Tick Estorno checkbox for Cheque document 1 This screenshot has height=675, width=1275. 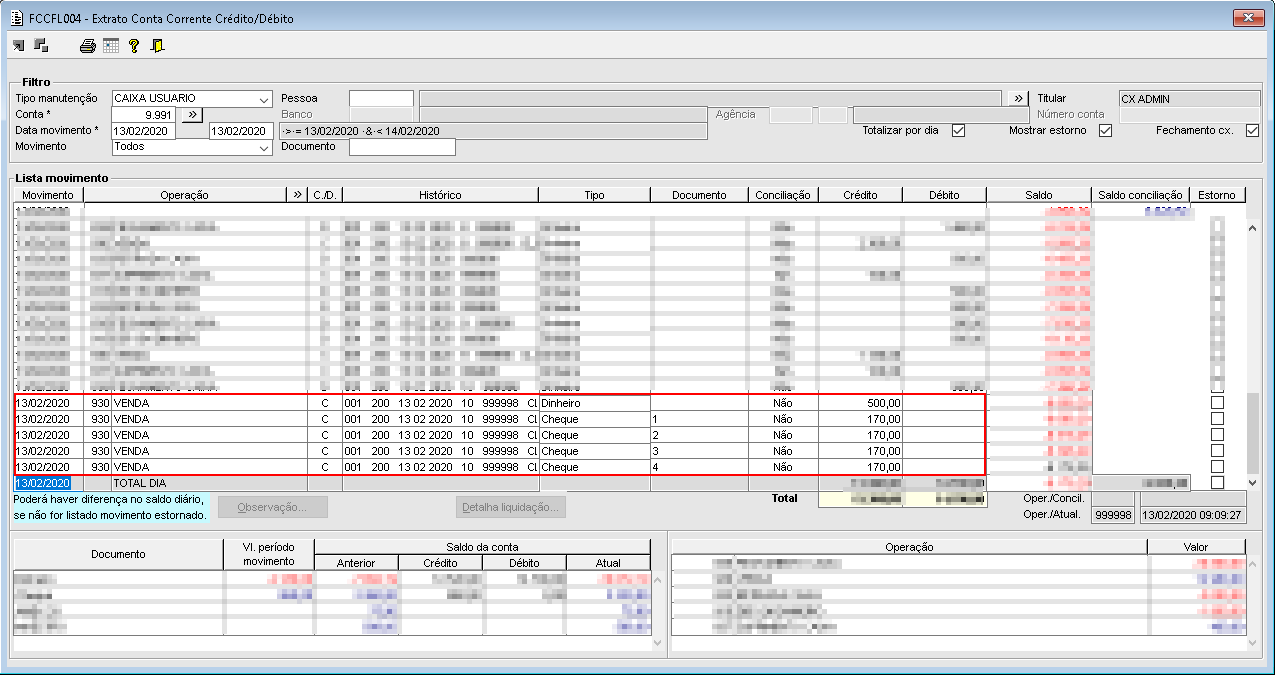1217,419
